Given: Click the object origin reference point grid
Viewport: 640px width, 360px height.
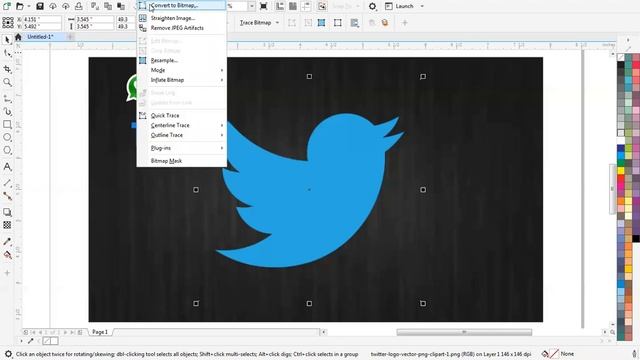Looking at the screenshot, I should (8, 22).
